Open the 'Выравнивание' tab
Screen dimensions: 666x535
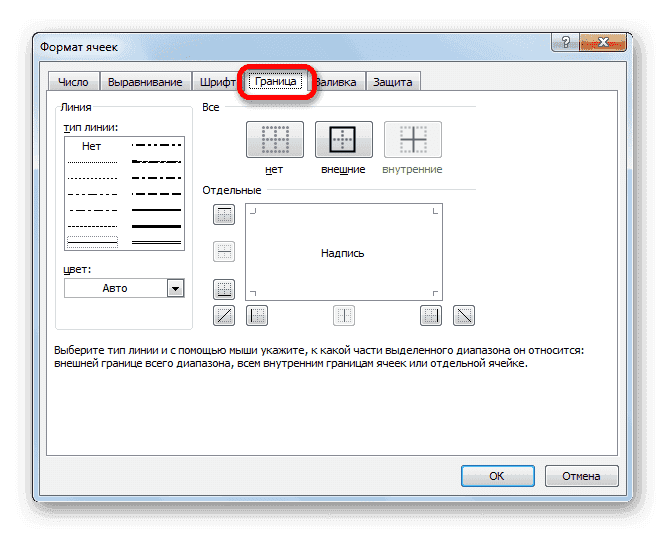coord(146,82)
